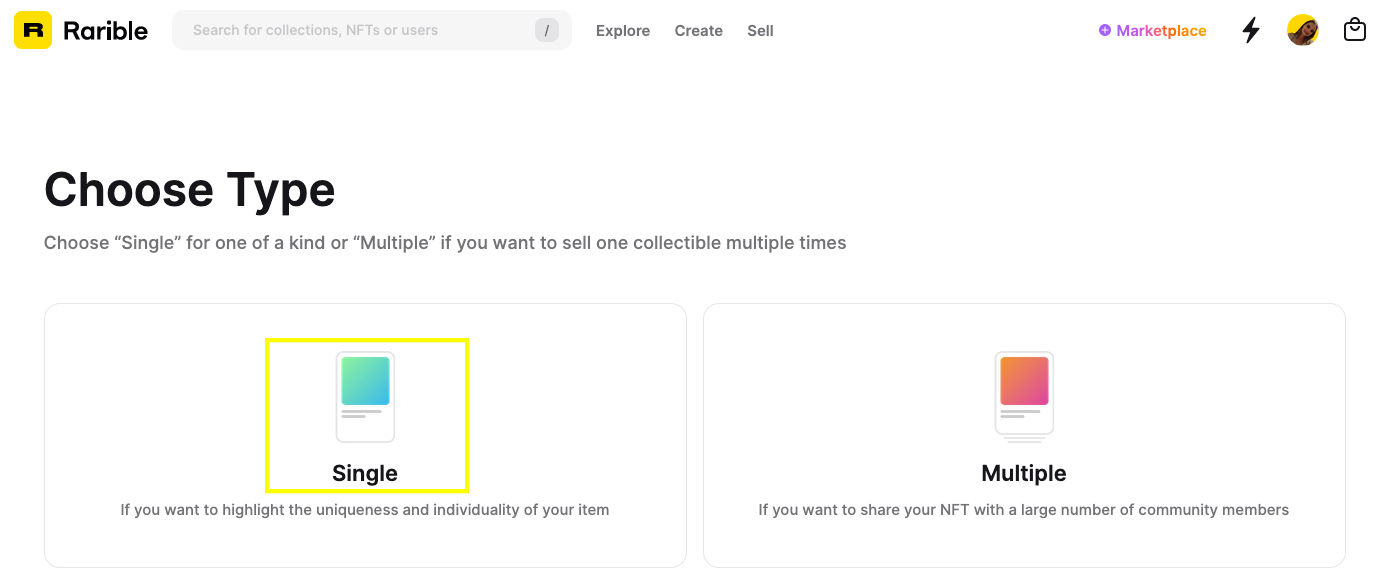Viewport: 1384px width, 584px height.
Task: Select Sell from the navigation
Action: click(760, 30)
